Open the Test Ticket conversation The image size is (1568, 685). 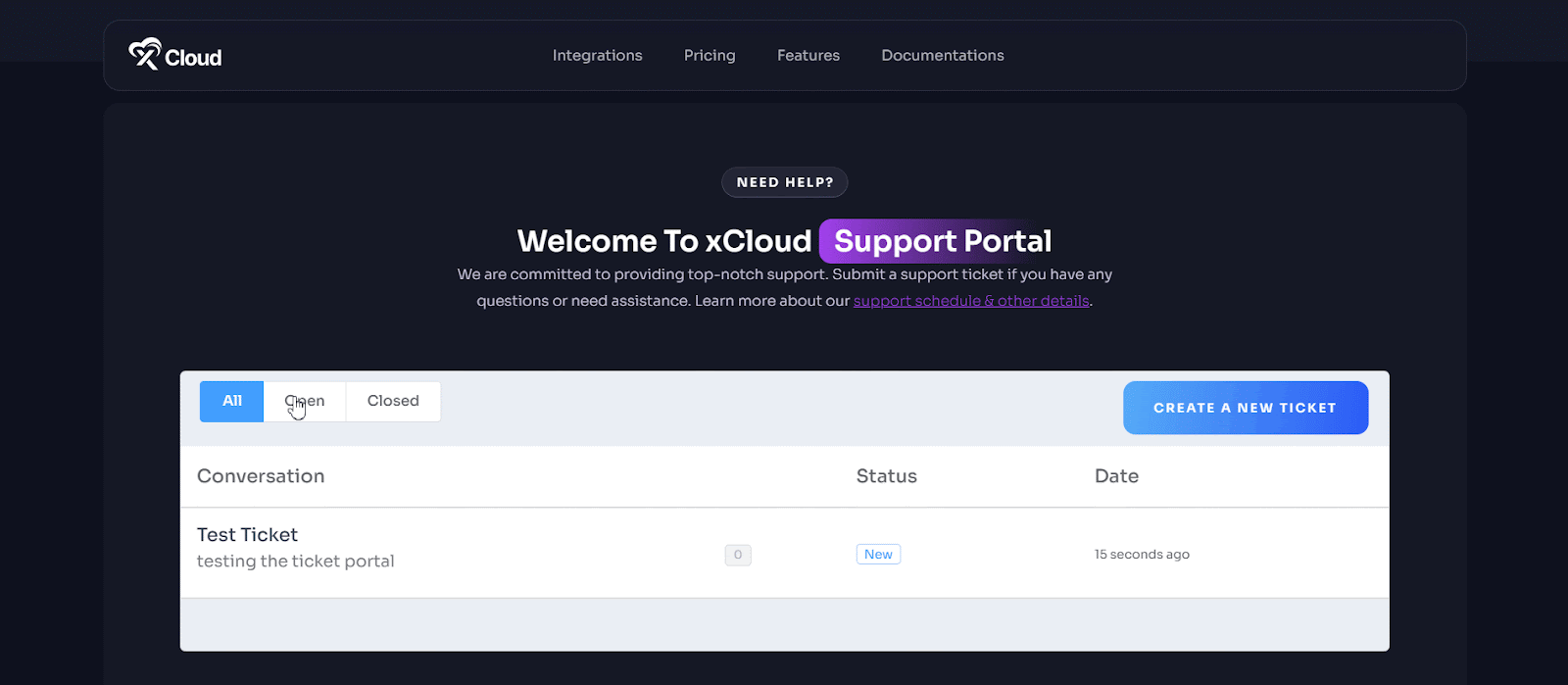tap(247, 534)
